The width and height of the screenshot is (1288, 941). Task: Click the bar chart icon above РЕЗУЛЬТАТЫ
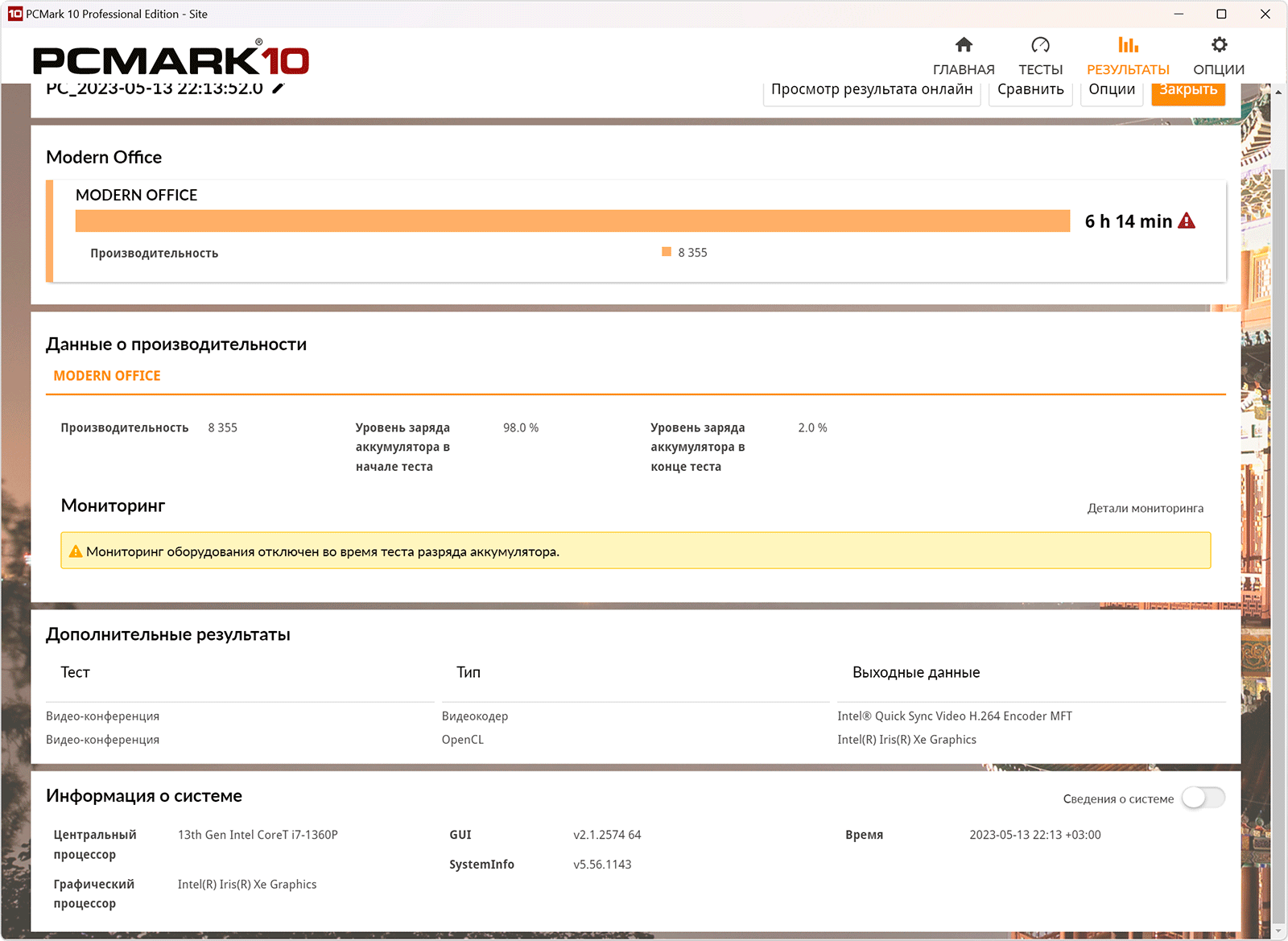pos(1128,44)
